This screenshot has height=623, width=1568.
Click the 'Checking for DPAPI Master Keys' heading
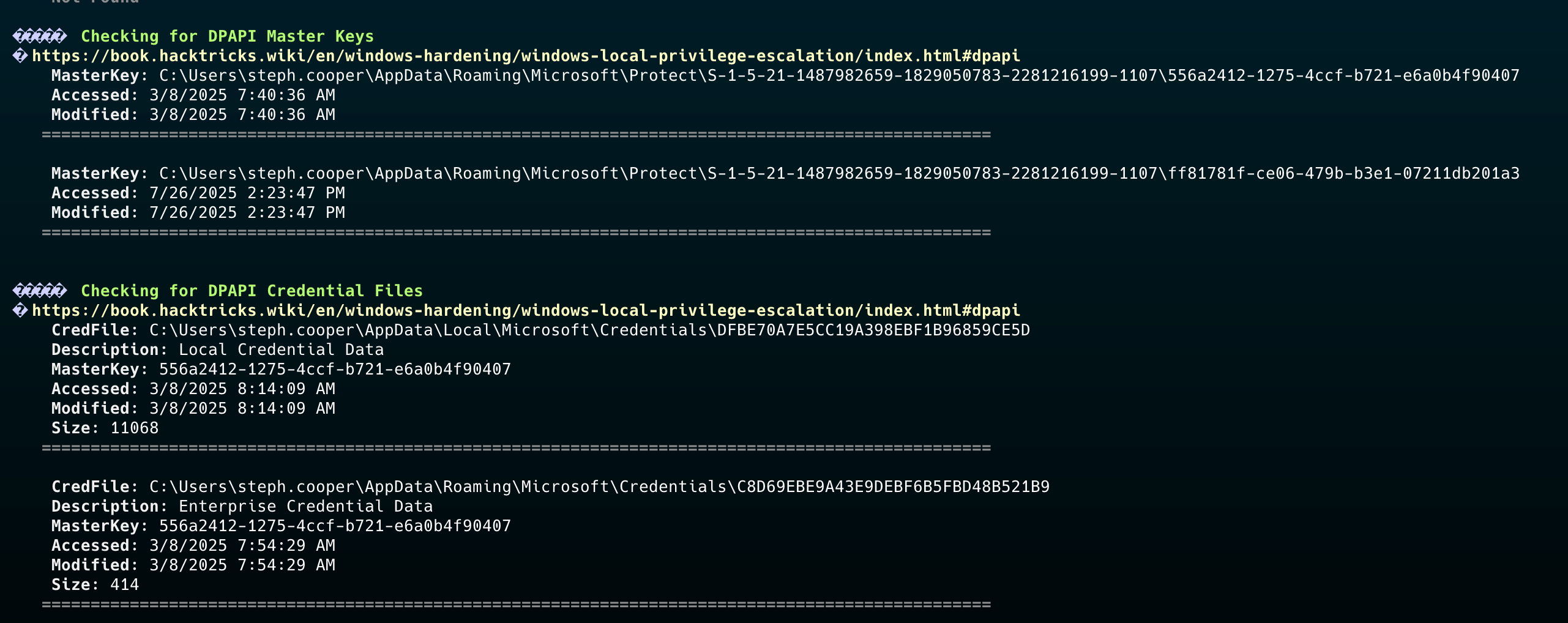[x=227, y=37]
